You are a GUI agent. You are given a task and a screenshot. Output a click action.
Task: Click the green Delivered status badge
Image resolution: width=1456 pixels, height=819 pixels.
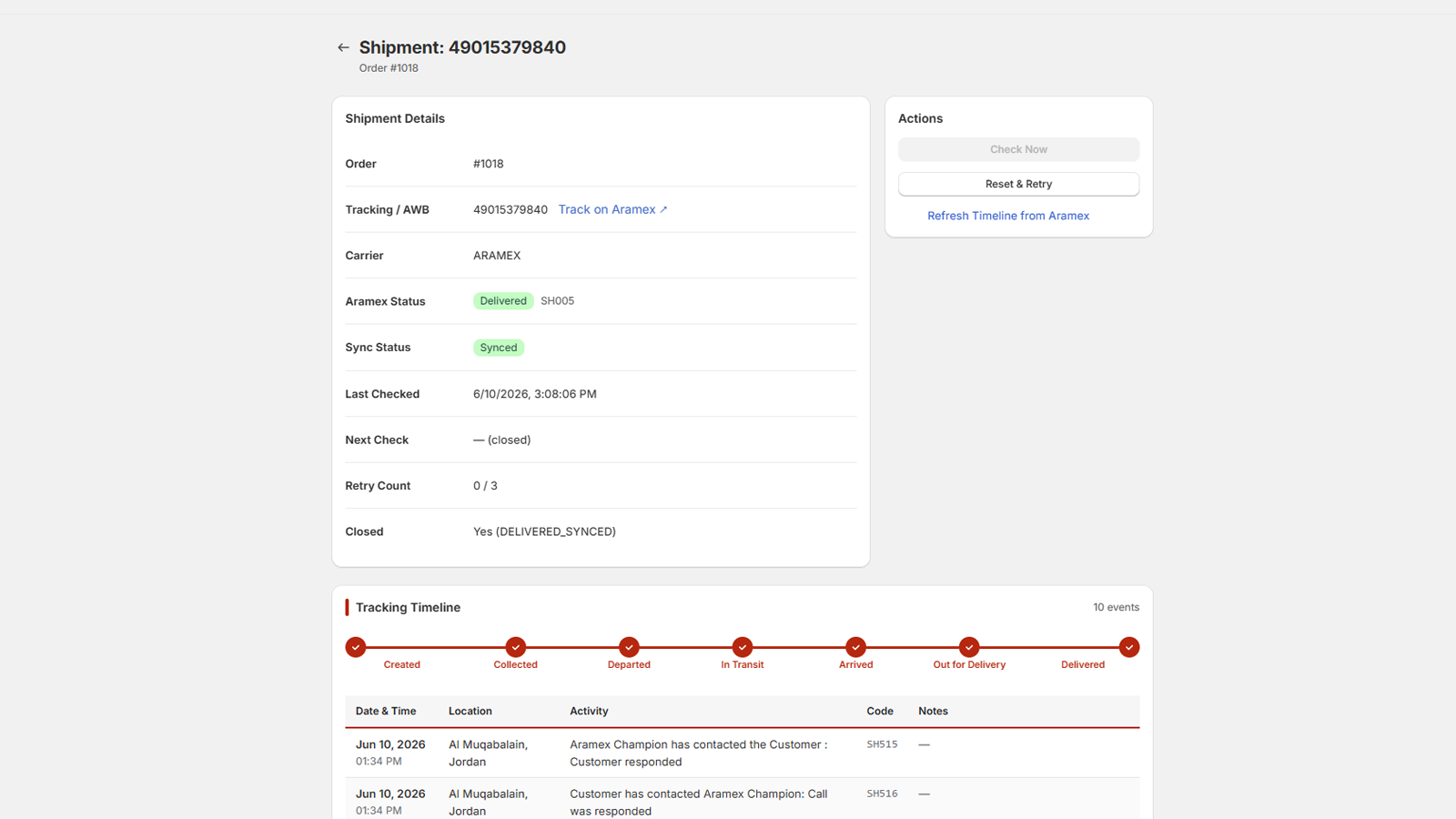(503, 301)
